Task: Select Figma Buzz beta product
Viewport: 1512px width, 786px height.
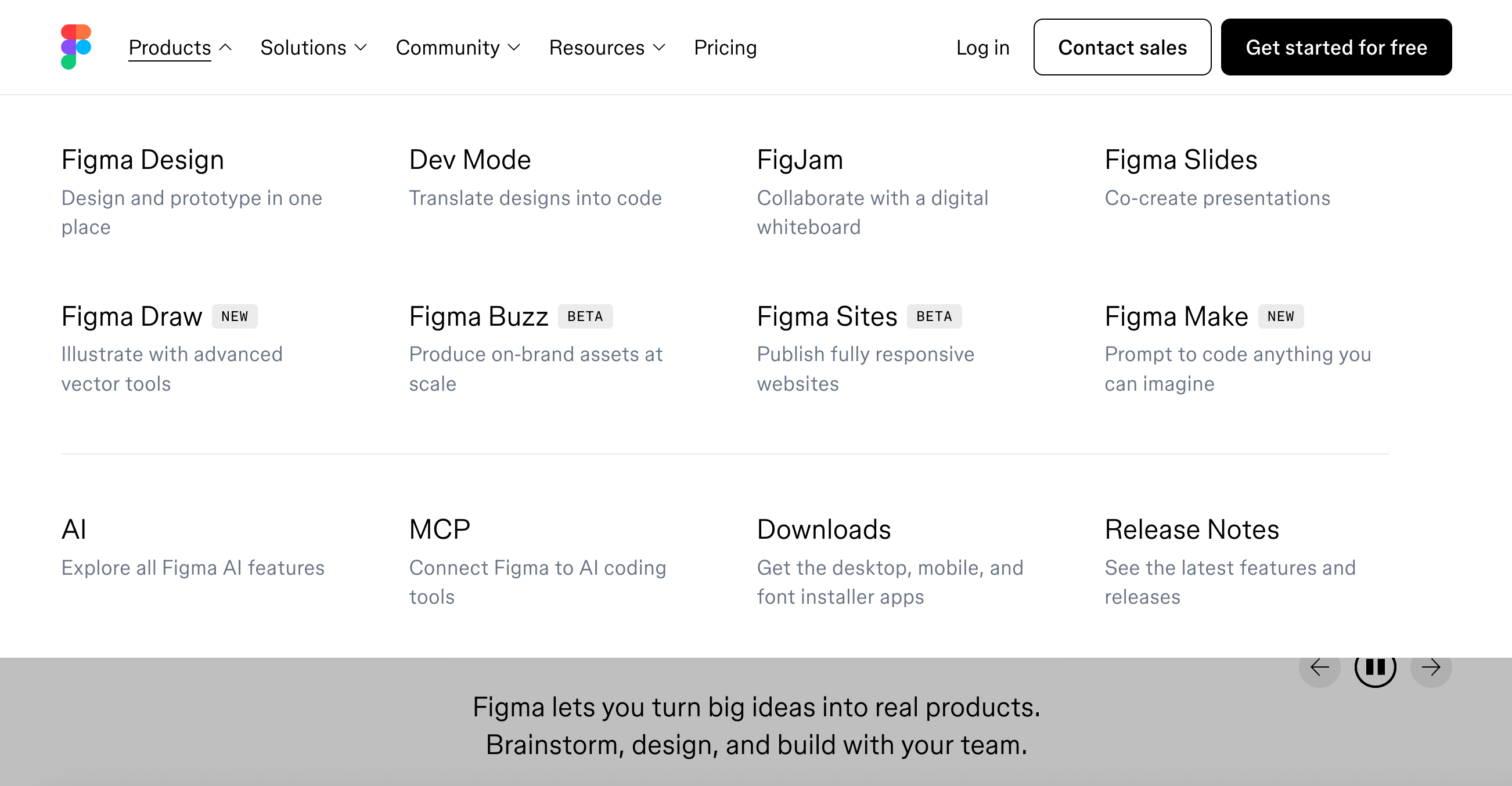Action: pos(478,317)
